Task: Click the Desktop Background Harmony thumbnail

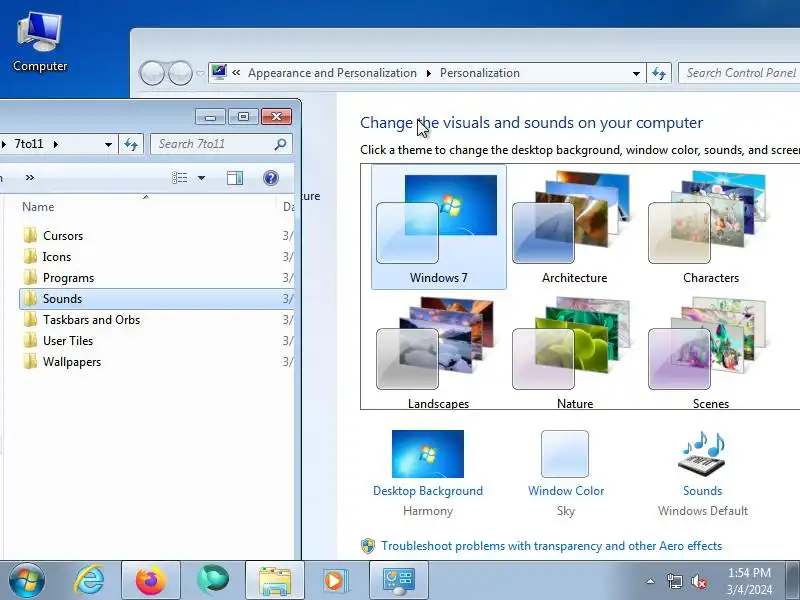Action: [428, 454]
